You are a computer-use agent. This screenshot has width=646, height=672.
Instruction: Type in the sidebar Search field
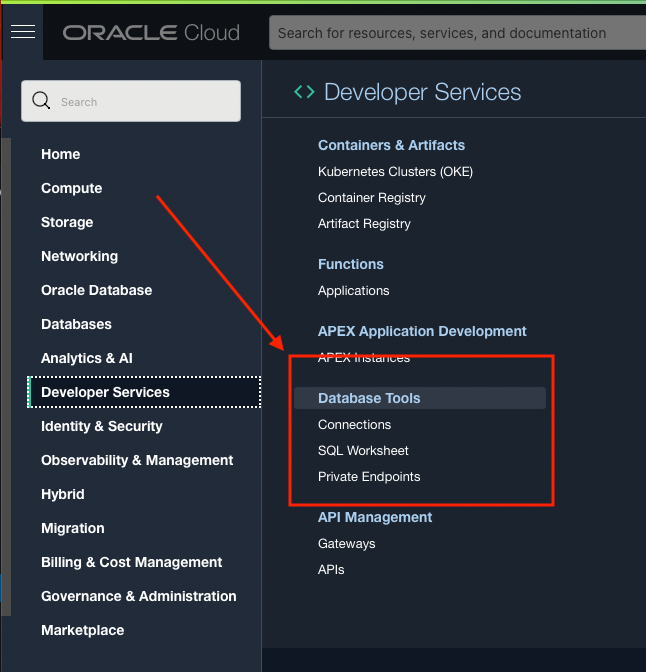pyautogui.click(x=145, y=102)
